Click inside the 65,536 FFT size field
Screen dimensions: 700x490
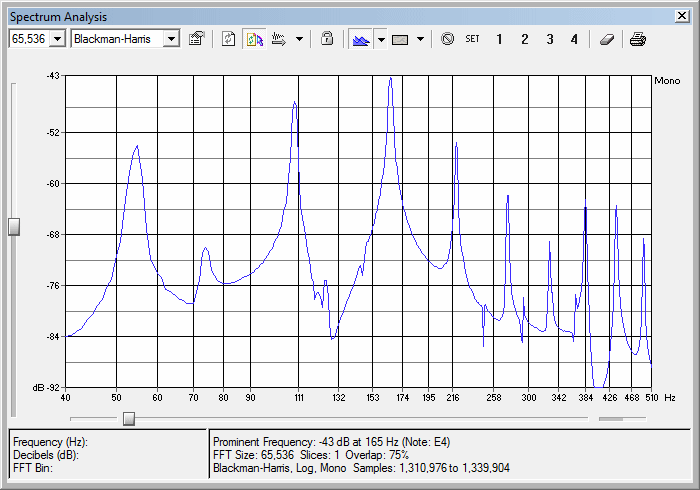29,39
